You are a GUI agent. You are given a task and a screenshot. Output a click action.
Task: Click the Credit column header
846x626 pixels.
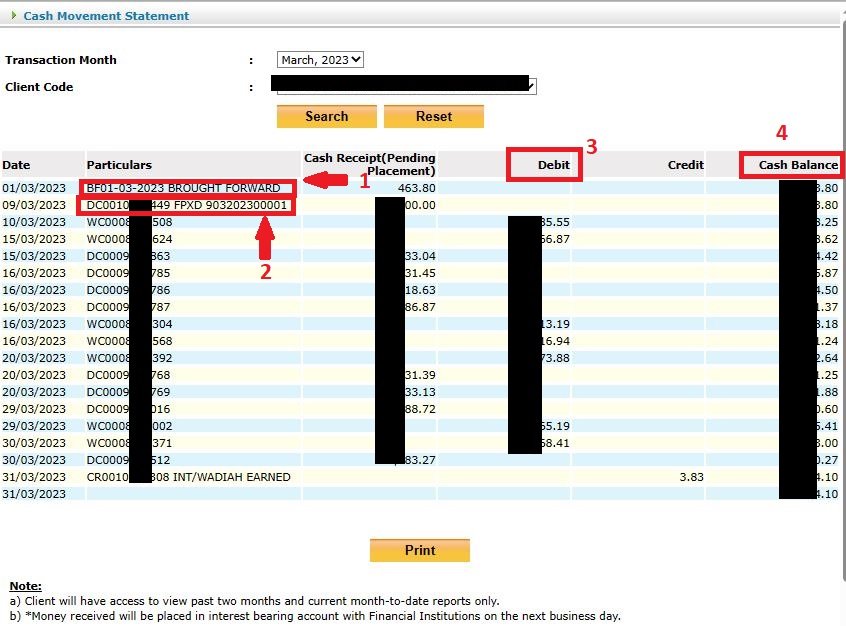coord(686,165)
